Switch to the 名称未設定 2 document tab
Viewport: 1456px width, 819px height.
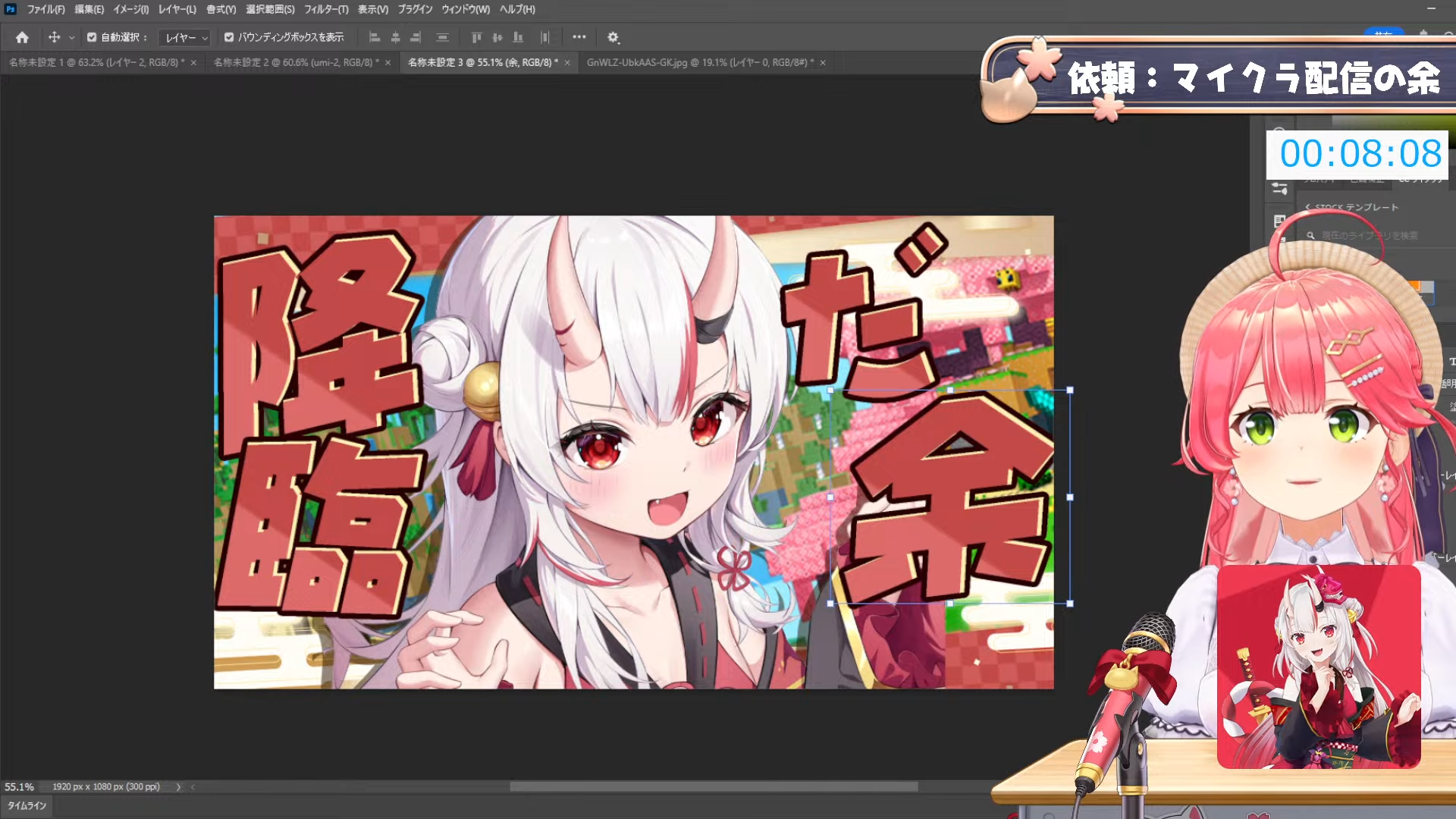[x=297, y=62]
